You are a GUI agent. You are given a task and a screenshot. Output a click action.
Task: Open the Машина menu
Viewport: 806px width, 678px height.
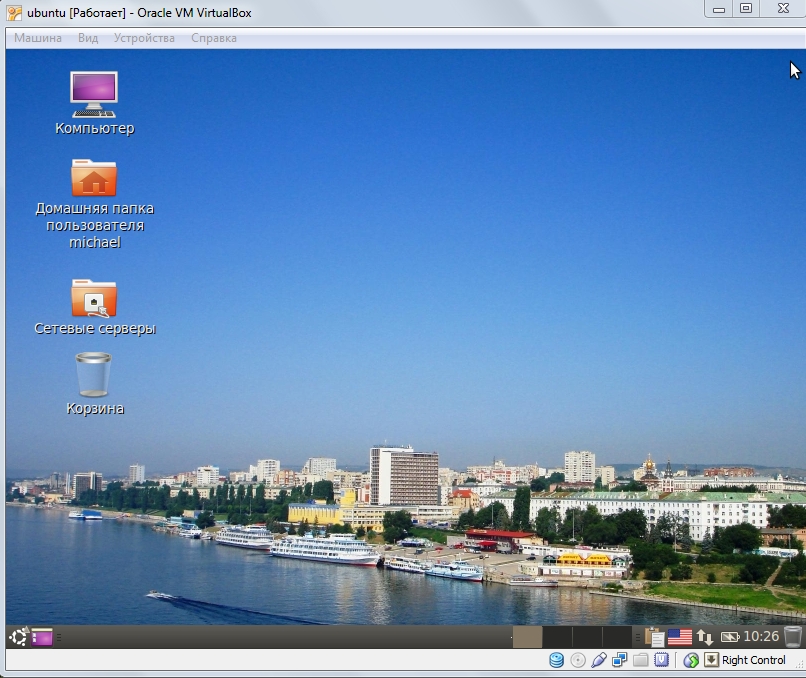tap(38, 38)
